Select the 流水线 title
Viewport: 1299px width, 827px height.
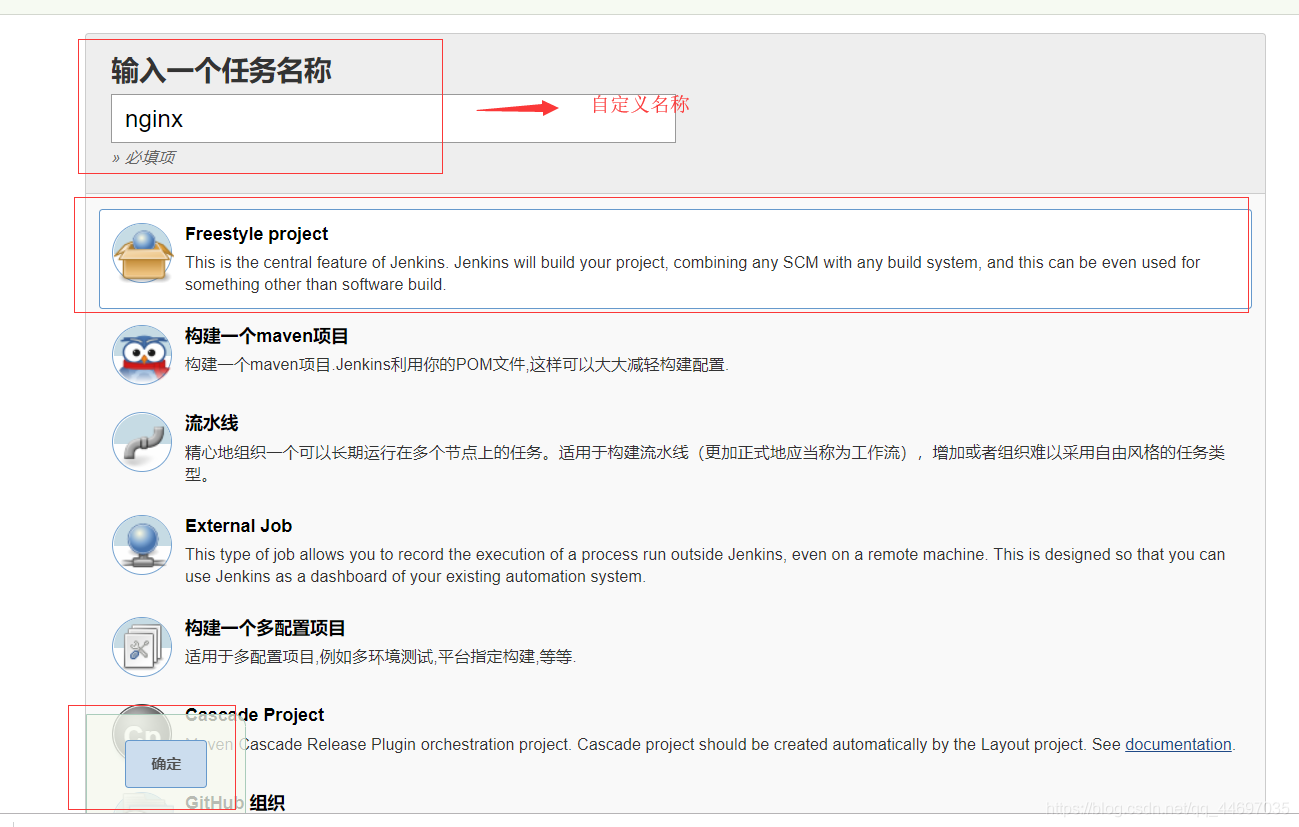[x=212, y=424]
